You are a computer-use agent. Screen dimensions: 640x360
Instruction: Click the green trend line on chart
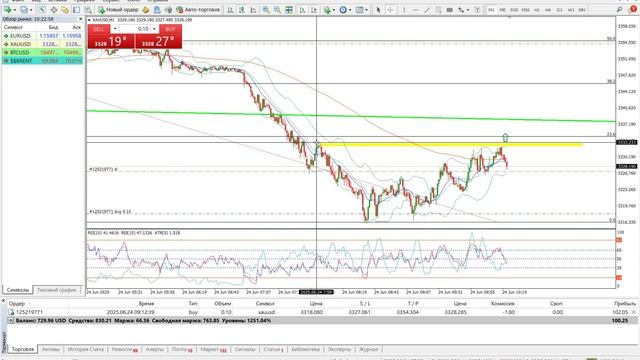tap(350, 116)
